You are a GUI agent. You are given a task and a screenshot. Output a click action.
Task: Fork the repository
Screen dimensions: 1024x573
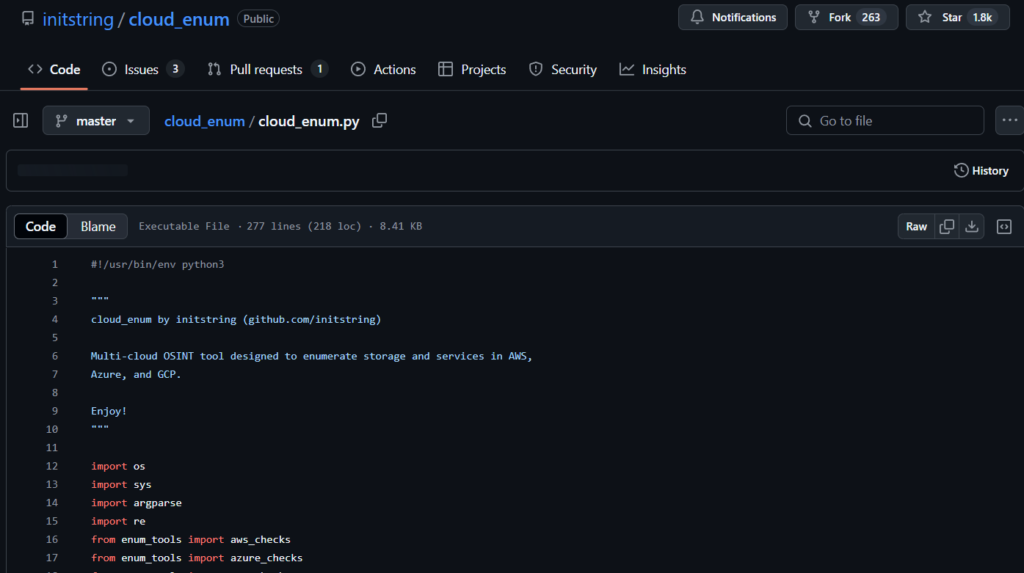846,18
